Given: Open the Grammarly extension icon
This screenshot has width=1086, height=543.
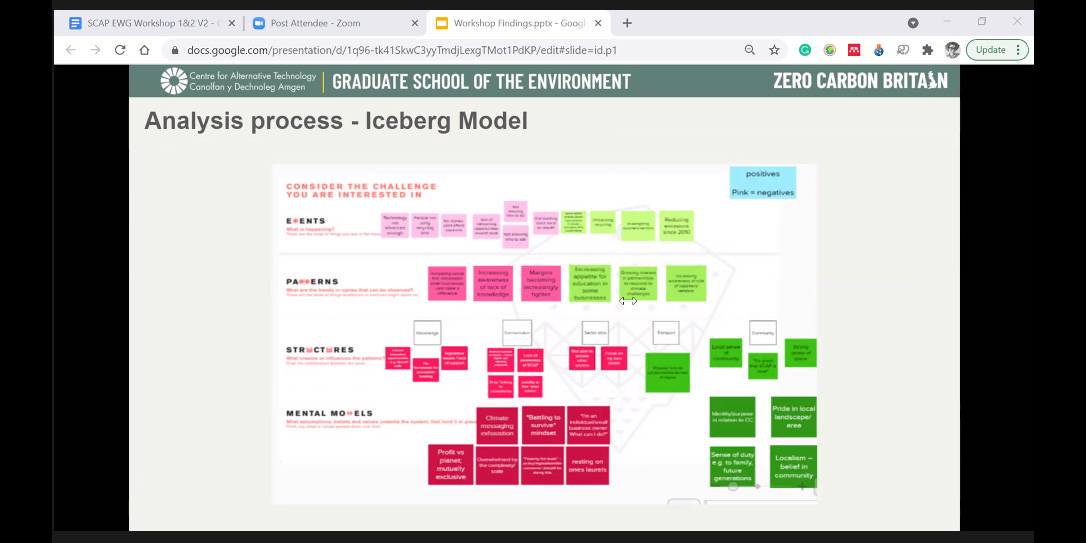Looking at the screenshot, I should (805, 50).
